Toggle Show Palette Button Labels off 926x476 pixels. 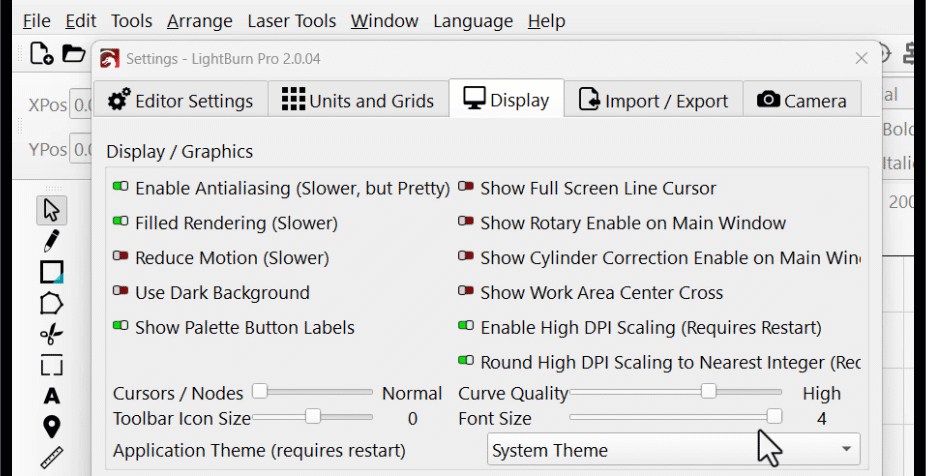pos(121,327)
